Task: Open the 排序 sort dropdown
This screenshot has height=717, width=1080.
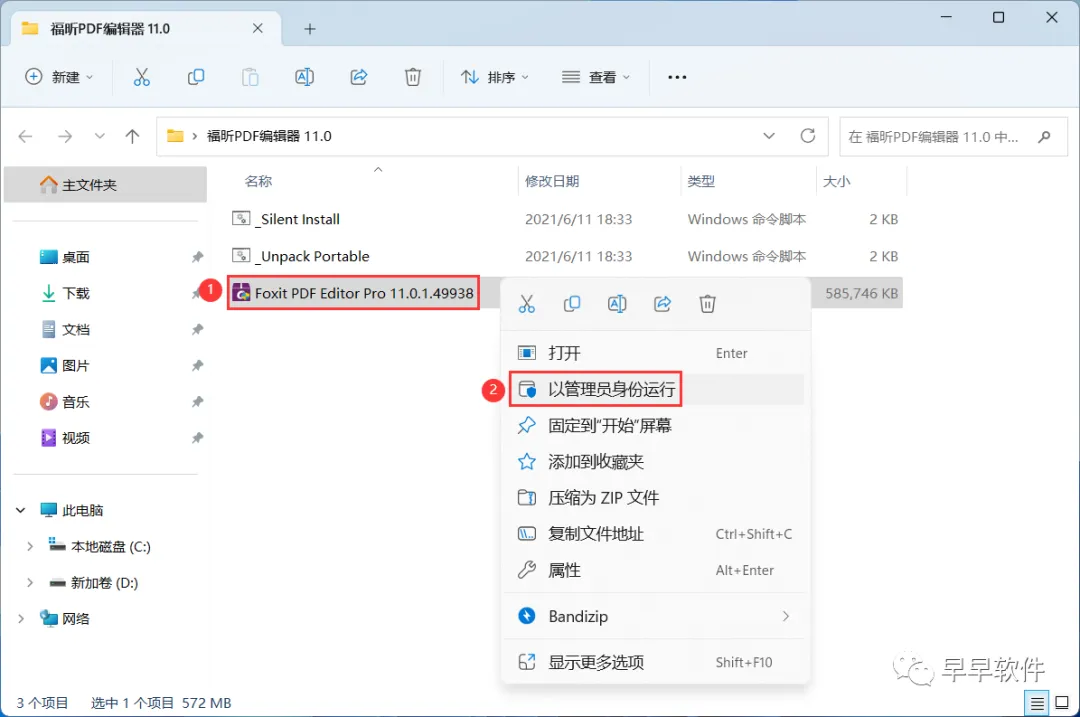Action: pos(495,77)
